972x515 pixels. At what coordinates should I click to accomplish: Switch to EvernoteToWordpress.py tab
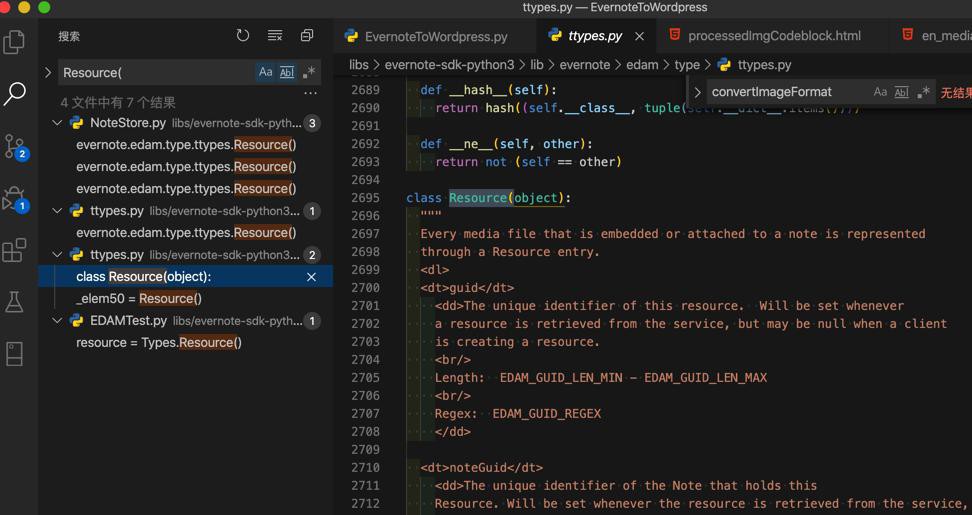click(x=436, y=36)
